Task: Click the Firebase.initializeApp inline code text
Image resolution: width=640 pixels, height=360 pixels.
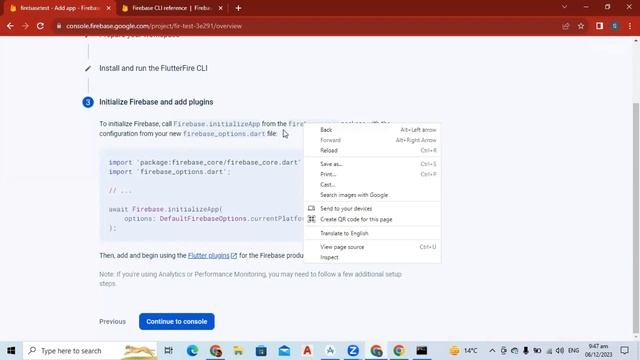Action: pos(216,124)
